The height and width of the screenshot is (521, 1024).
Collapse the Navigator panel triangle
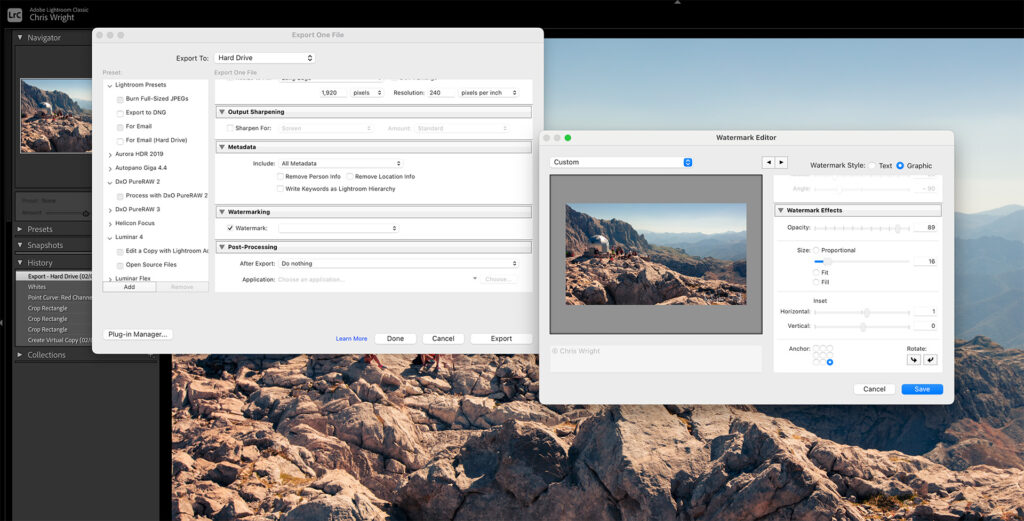click(x=20, y=38)
